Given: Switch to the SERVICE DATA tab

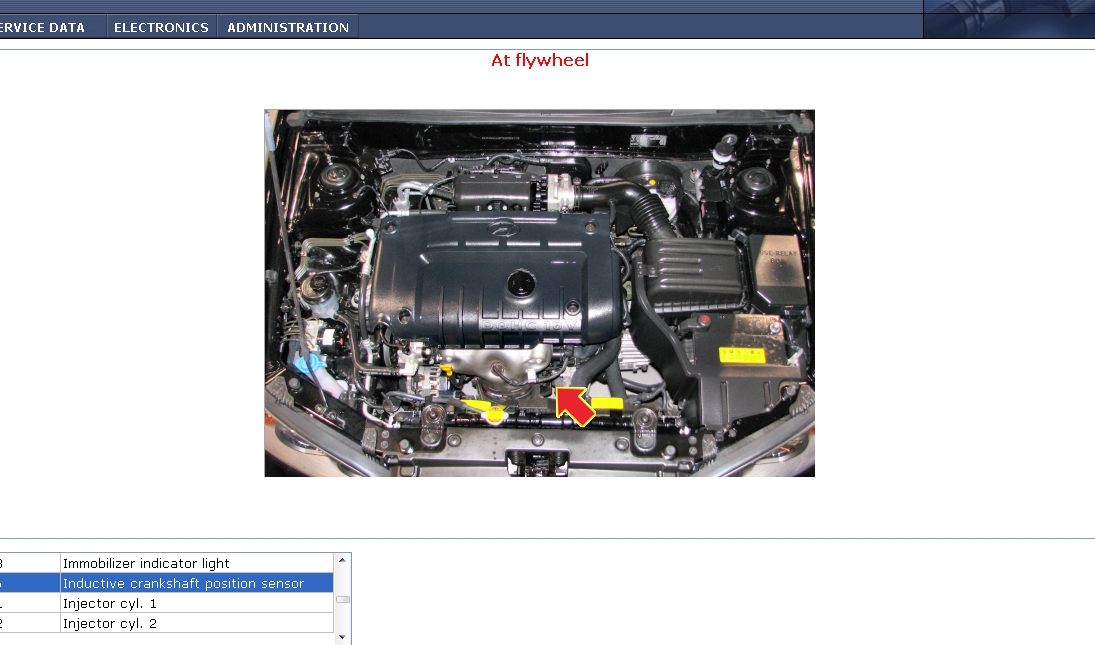Looking at the screenshot, I should [x=43, y=27].
